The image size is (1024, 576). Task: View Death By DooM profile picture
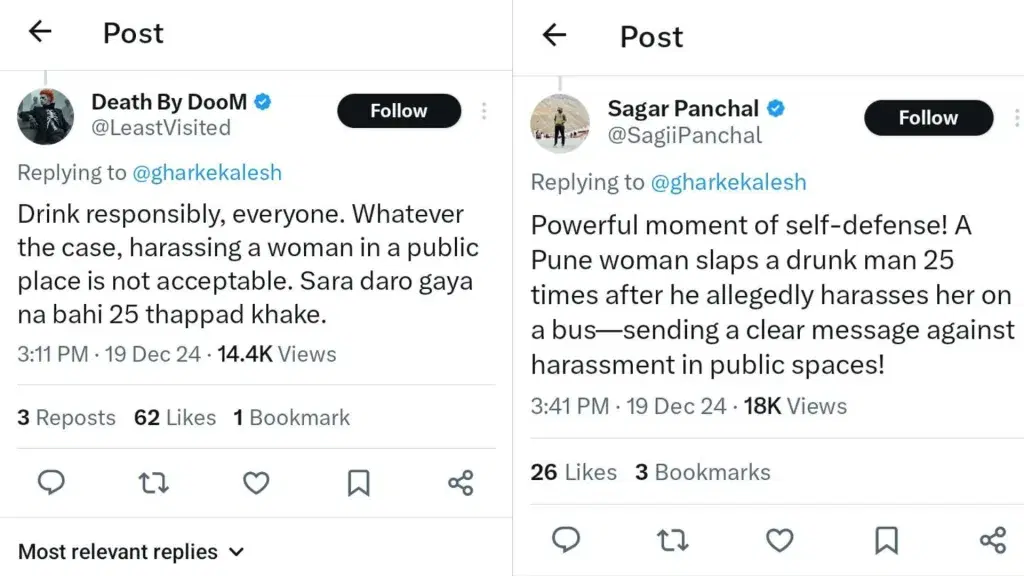(x=46, y=116)
